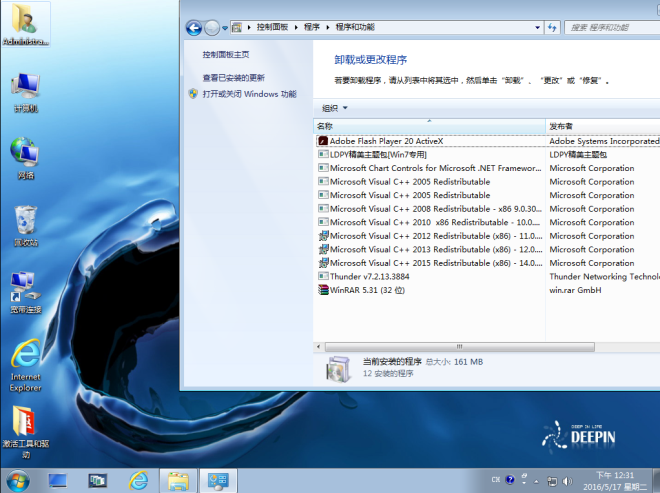660x493 pixels.
Task: Click publisher win.rar GmbH cell
Action: coord(575,290)
